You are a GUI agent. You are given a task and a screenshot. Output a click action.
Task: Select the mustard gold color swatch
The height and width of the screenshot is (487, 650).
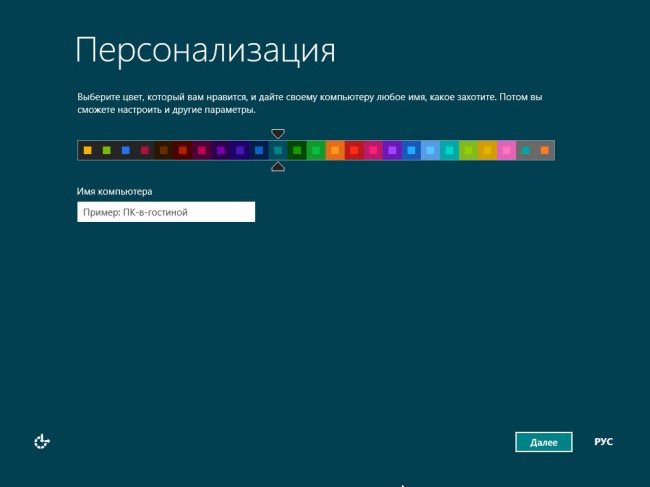coord(488,150)
